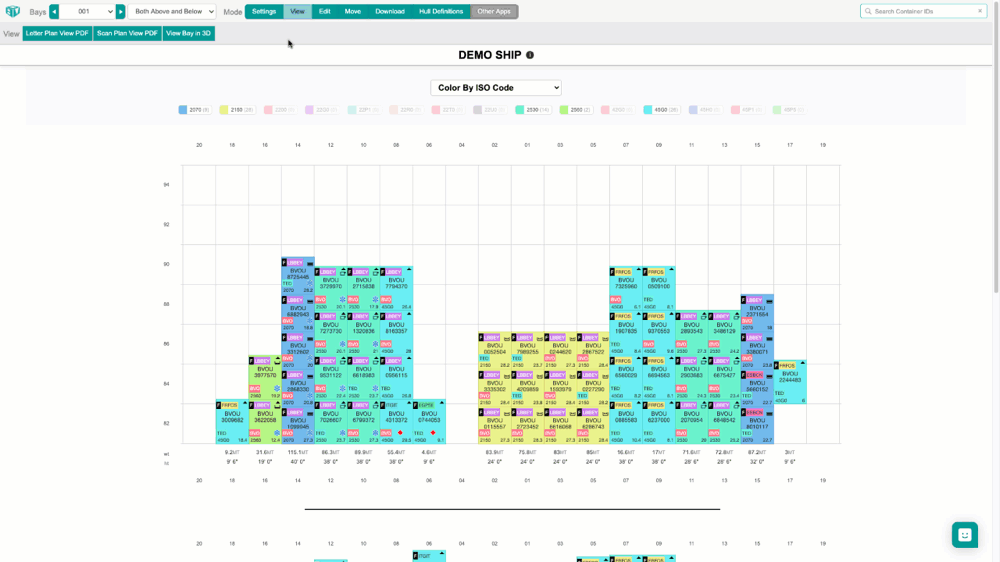The width and height of the screenshot is (1000, 562).
Task: Go to the next bay arrow
Action: pyautogui.click(x=121, y=12)
